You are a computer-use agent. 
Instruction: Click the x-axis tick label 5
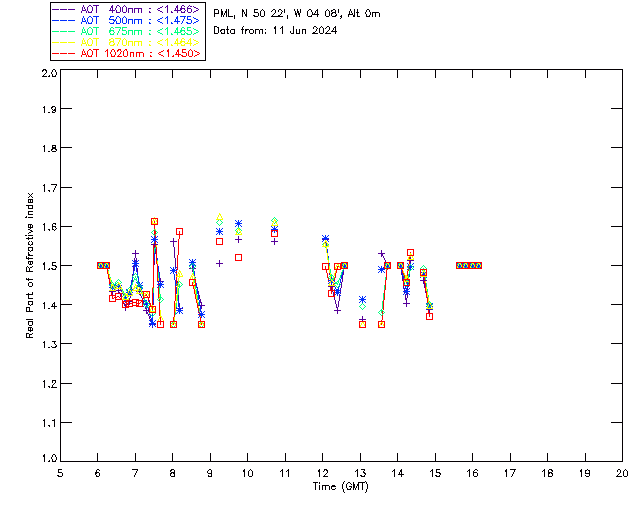tap(60, 474)
